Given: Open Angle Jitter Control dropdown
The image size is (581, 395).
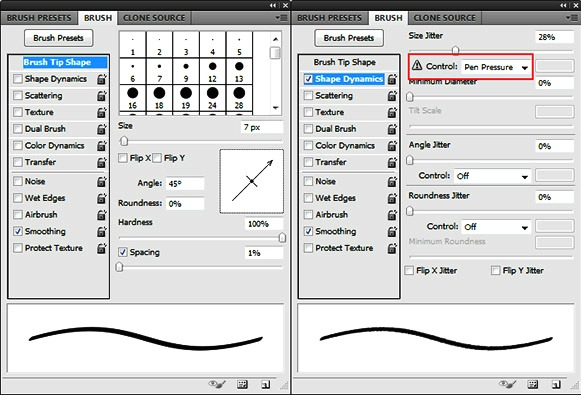Looking at the screenshot, I should click(492, 176).
